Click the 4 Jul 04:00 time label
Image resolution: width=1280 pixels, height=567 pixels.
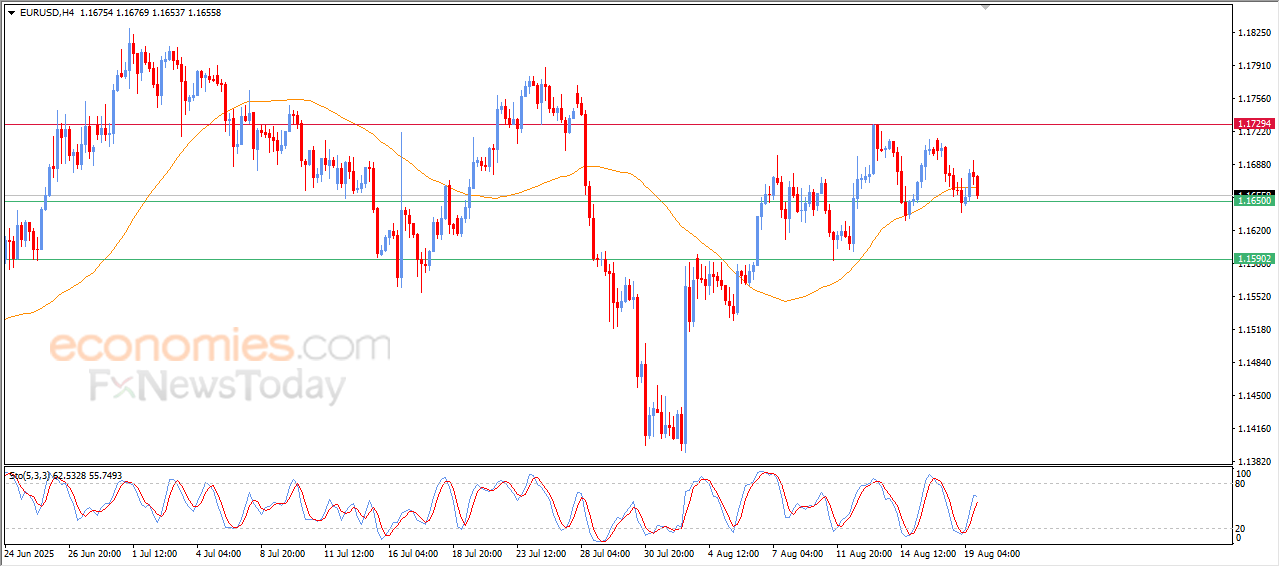point(221,553)
